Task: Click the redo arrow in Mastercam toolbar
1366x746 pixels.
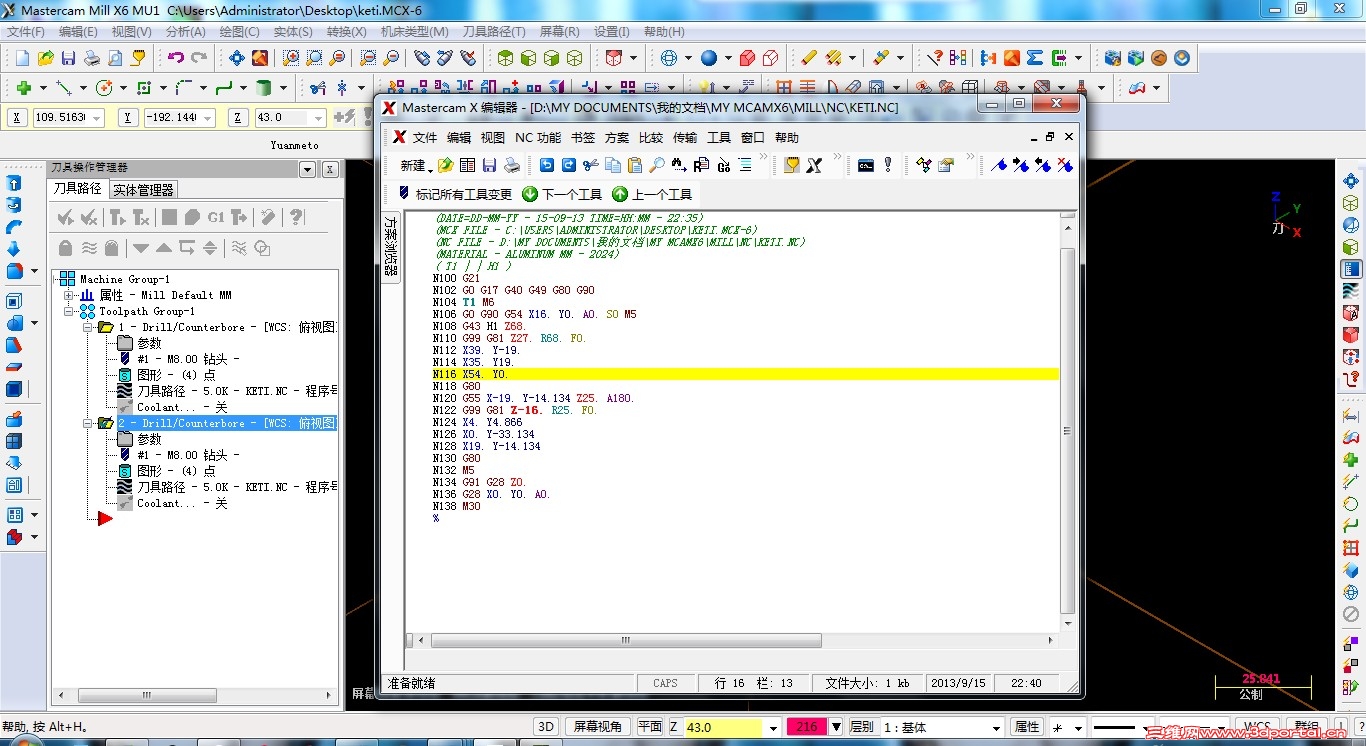Action: pyautogui.click(x=199, y=58)
